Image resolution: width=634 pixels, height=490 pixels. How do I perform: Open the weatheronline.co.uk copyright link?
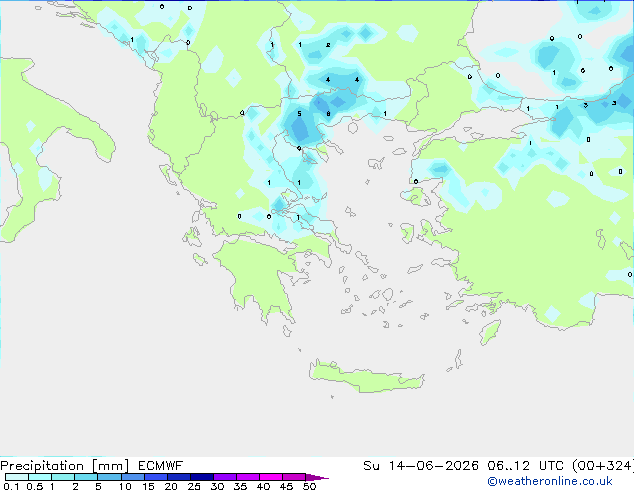click(550, 481)
